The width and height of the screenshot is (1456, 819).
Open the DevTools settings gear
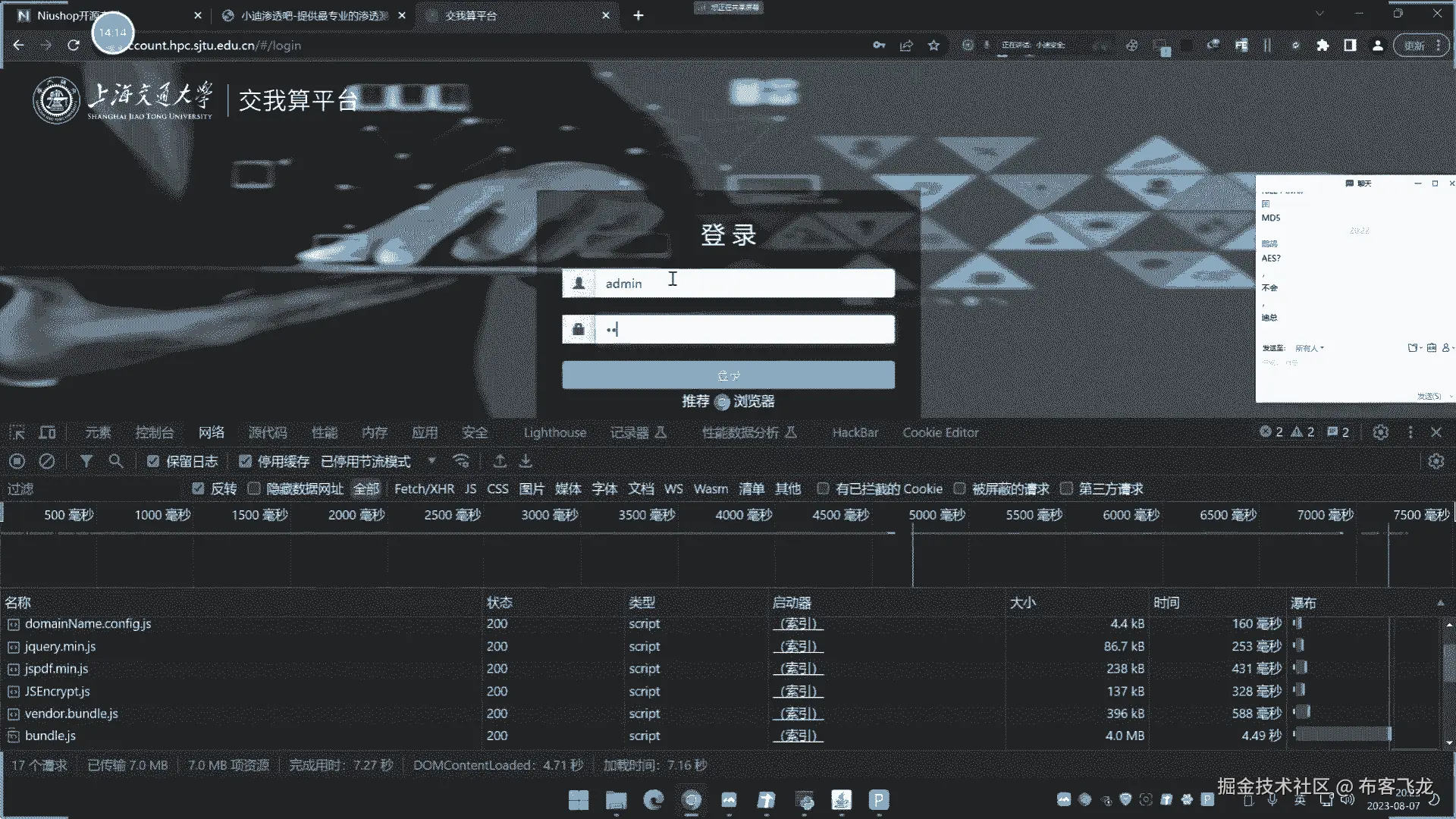[1380, 432]
